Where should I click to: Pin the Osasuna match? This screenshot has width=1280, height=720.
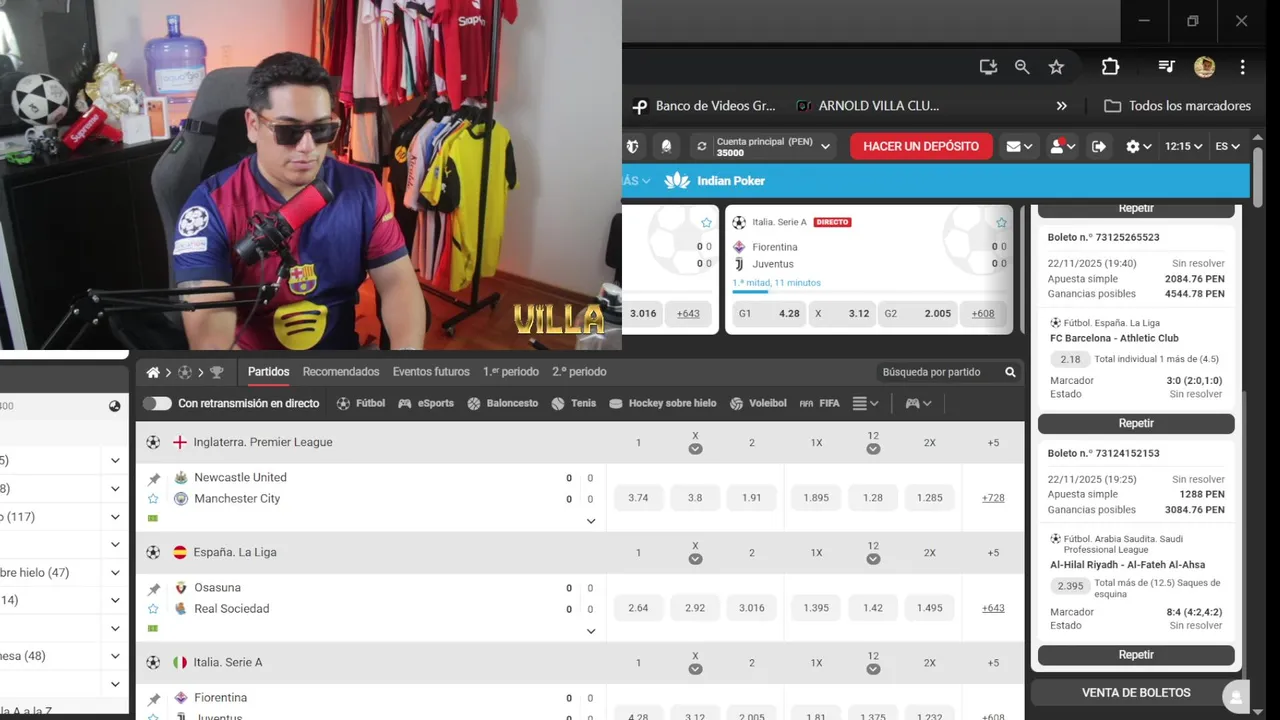[154, 589]
